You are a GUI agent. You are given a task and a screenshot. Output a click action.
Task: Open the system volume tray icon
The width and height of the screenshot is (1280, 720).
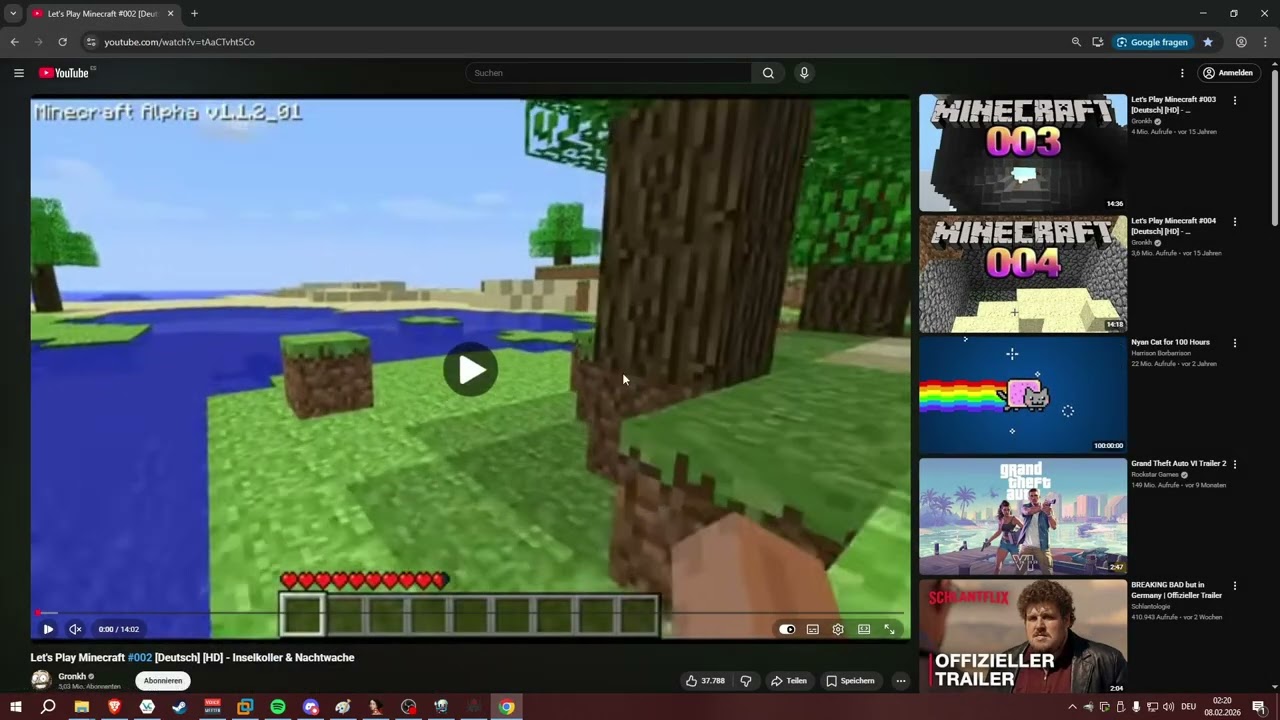pyautogui.click(x=1168, y=707)
